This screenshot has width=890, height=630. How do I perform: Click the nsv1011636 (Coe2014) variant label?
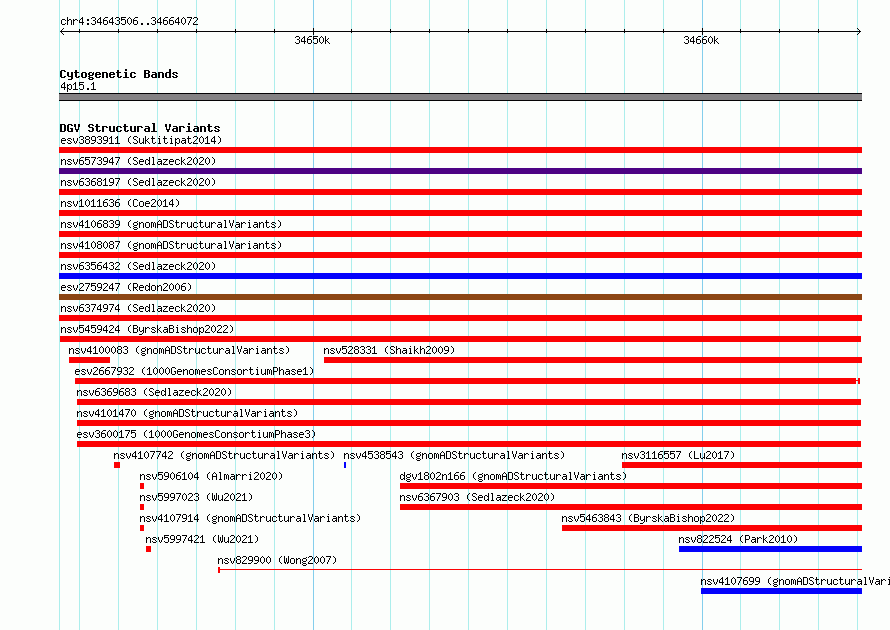pyautogui.click(x=120, y=203)
